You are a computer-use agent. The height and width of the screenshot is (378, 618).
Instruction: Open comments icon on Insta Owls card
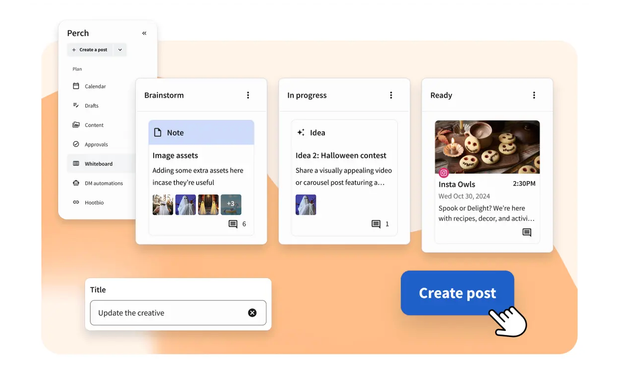(x=527, y=232)
